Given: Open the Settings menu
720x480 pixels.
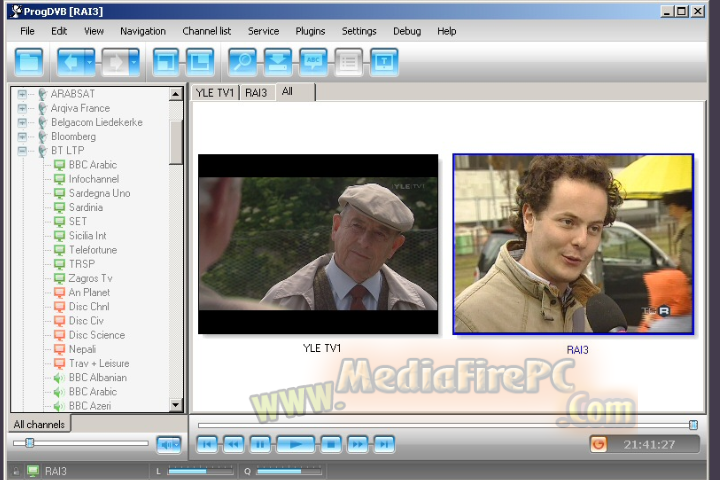Looking at the screenshot, I should coord(359,31).
